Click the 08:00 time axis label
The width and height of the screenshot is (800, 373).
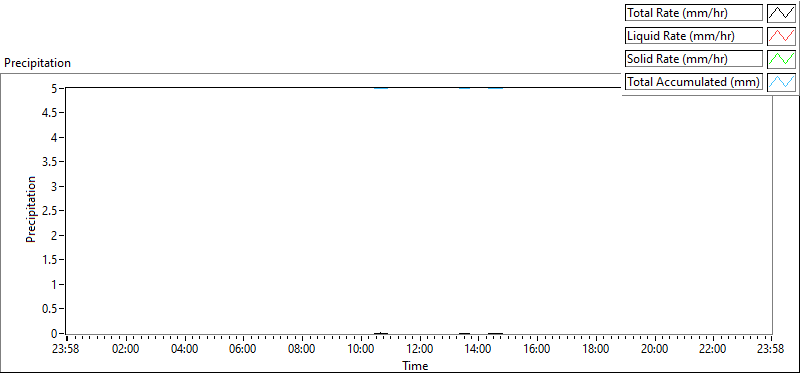pyautogui.click(x=302, y=350)
